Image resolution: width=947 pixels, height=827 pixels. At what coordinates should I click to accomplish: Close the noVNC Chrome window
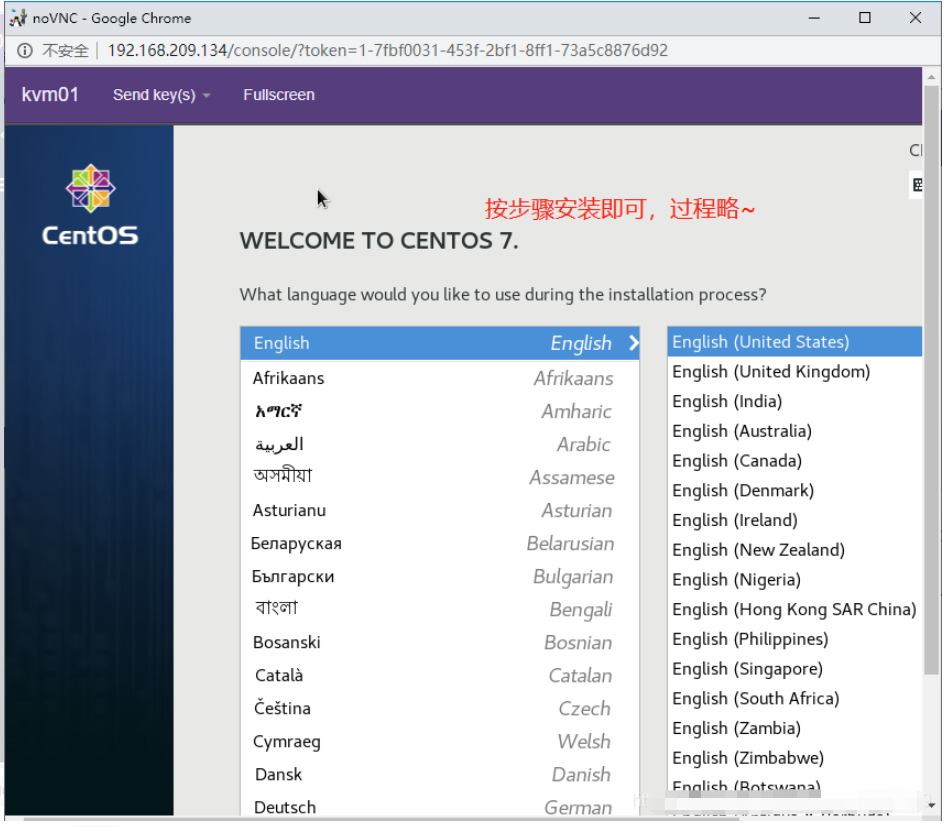916,18
